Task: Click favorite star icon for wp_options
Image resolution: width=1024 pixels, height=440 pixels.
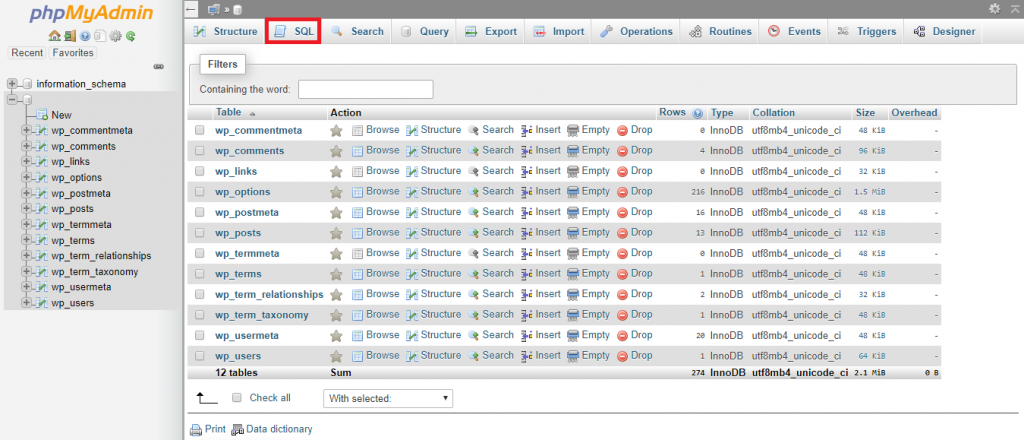Action: point(337,192)
